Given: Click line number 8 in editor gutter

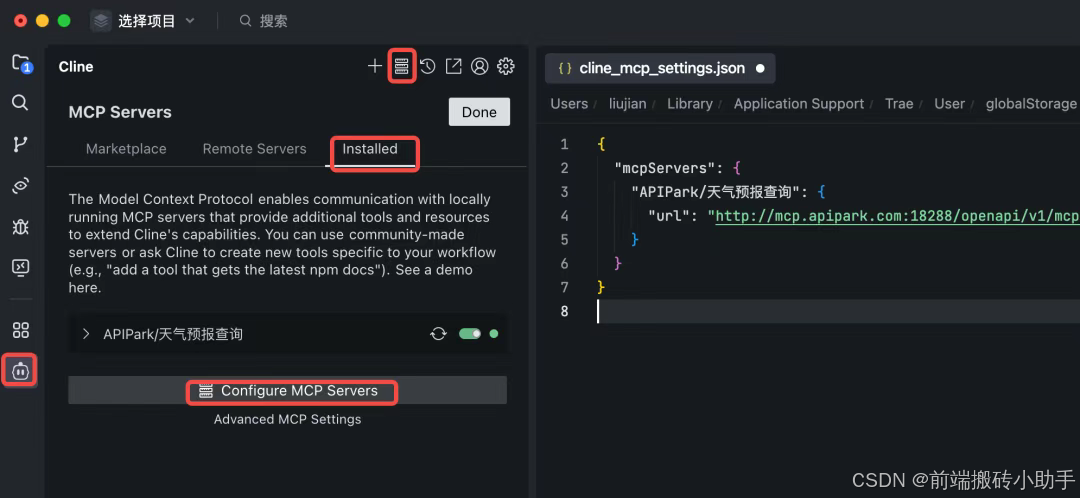Looking at the screenshot, I should 564,311.
